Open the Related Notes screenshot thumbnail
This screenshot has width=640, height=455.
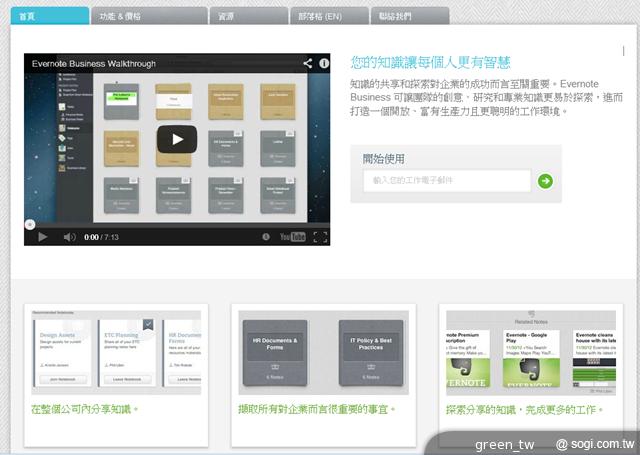click(531, 353)
